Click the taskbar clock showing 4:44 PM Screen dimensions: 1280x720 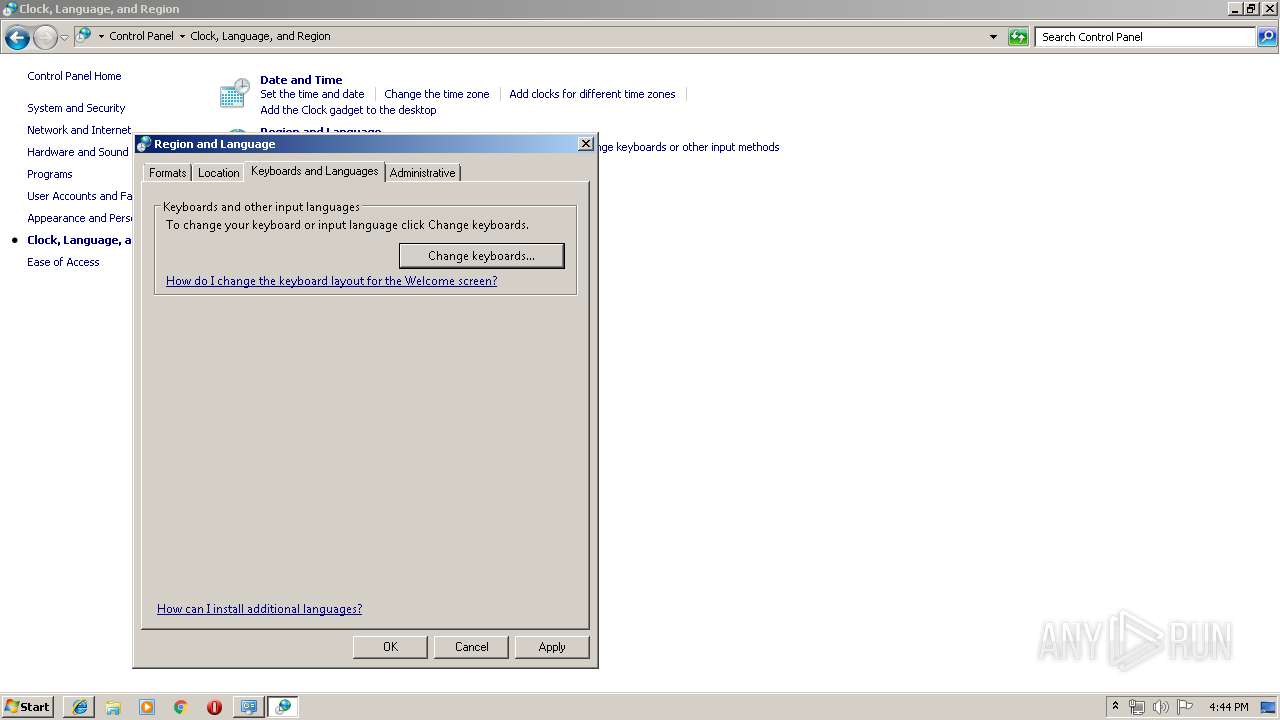(1228, 707)
